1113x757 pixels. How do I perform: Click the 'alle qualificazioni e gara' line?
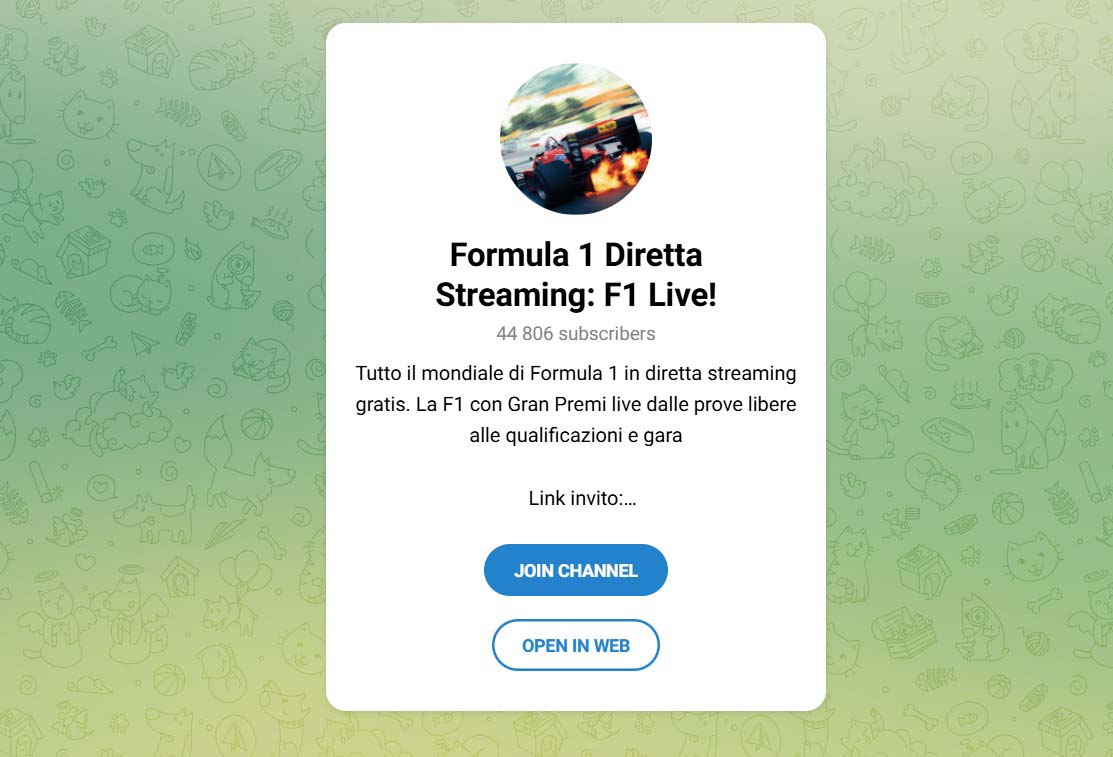[x=576, y=435]
